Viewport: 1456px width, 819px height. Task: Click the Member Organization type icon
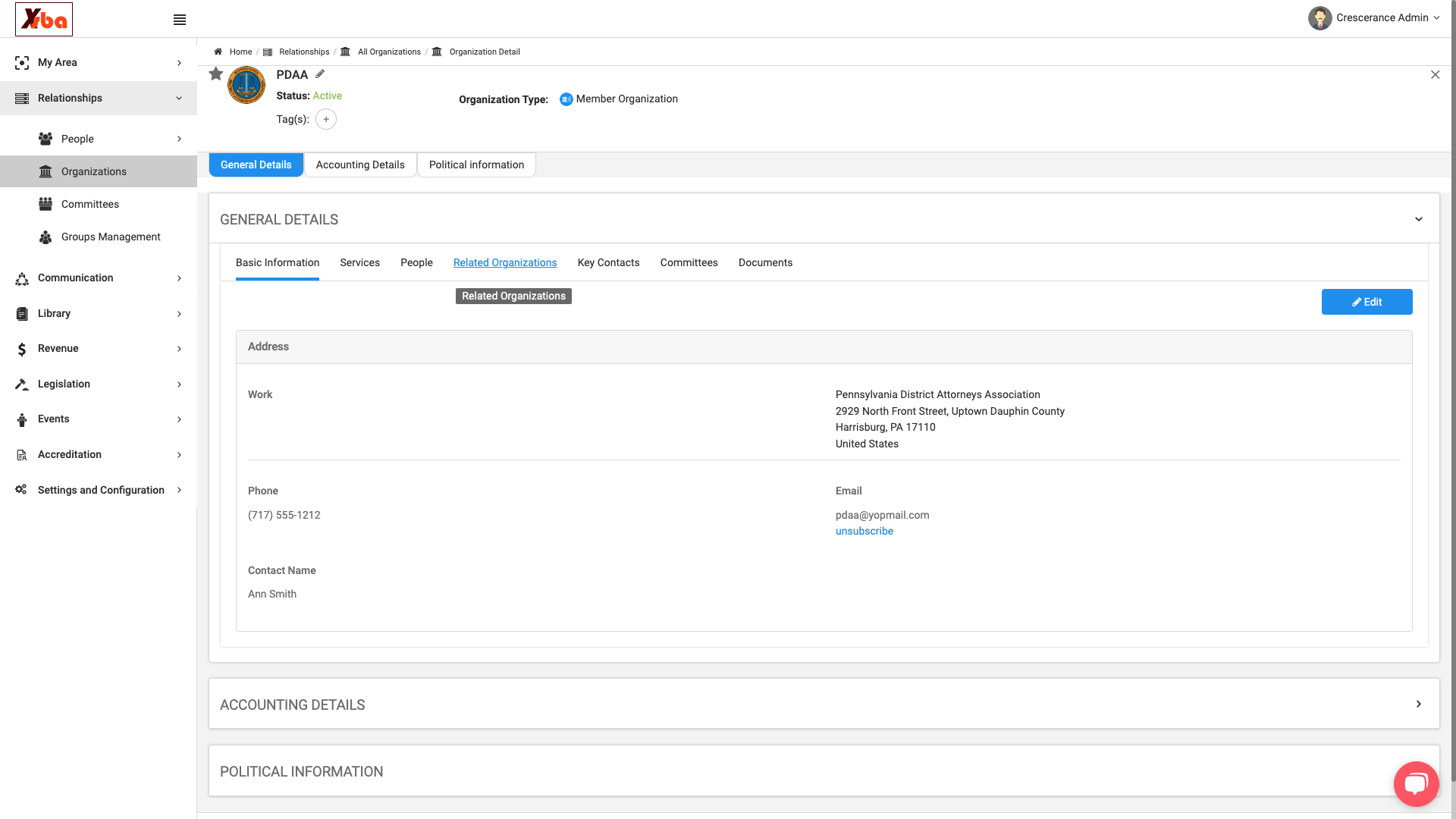click(566, 99)
